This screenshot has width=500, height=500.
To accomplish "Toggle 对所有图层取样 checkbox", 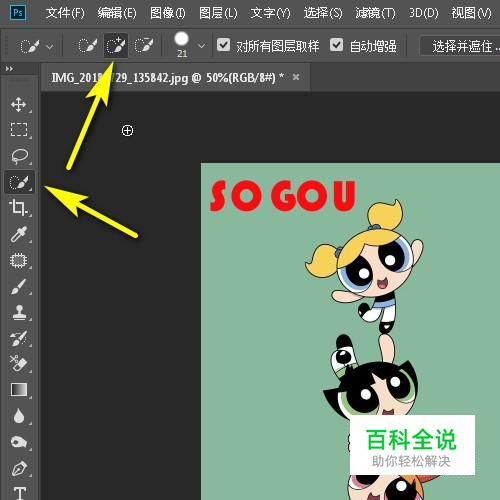I will click(x=223, y=44).
